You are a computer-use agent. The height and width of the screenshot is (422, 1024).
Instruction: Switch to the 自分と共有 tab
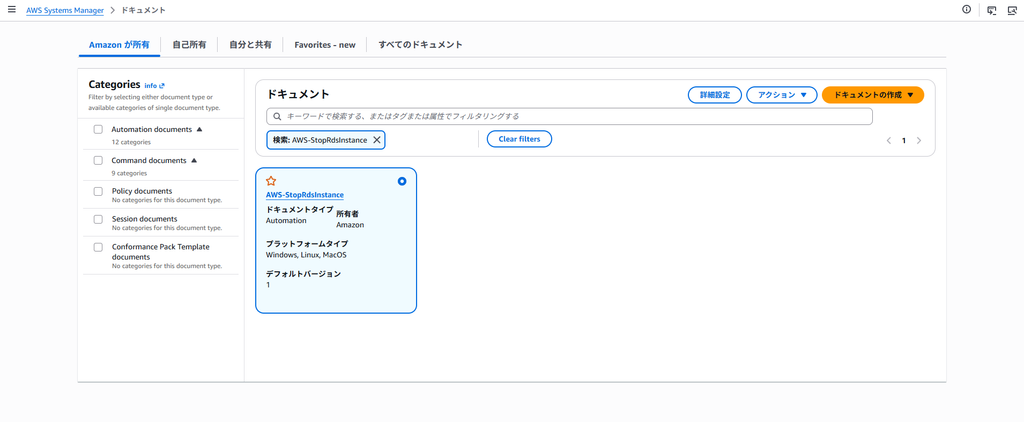click(250, 45)
